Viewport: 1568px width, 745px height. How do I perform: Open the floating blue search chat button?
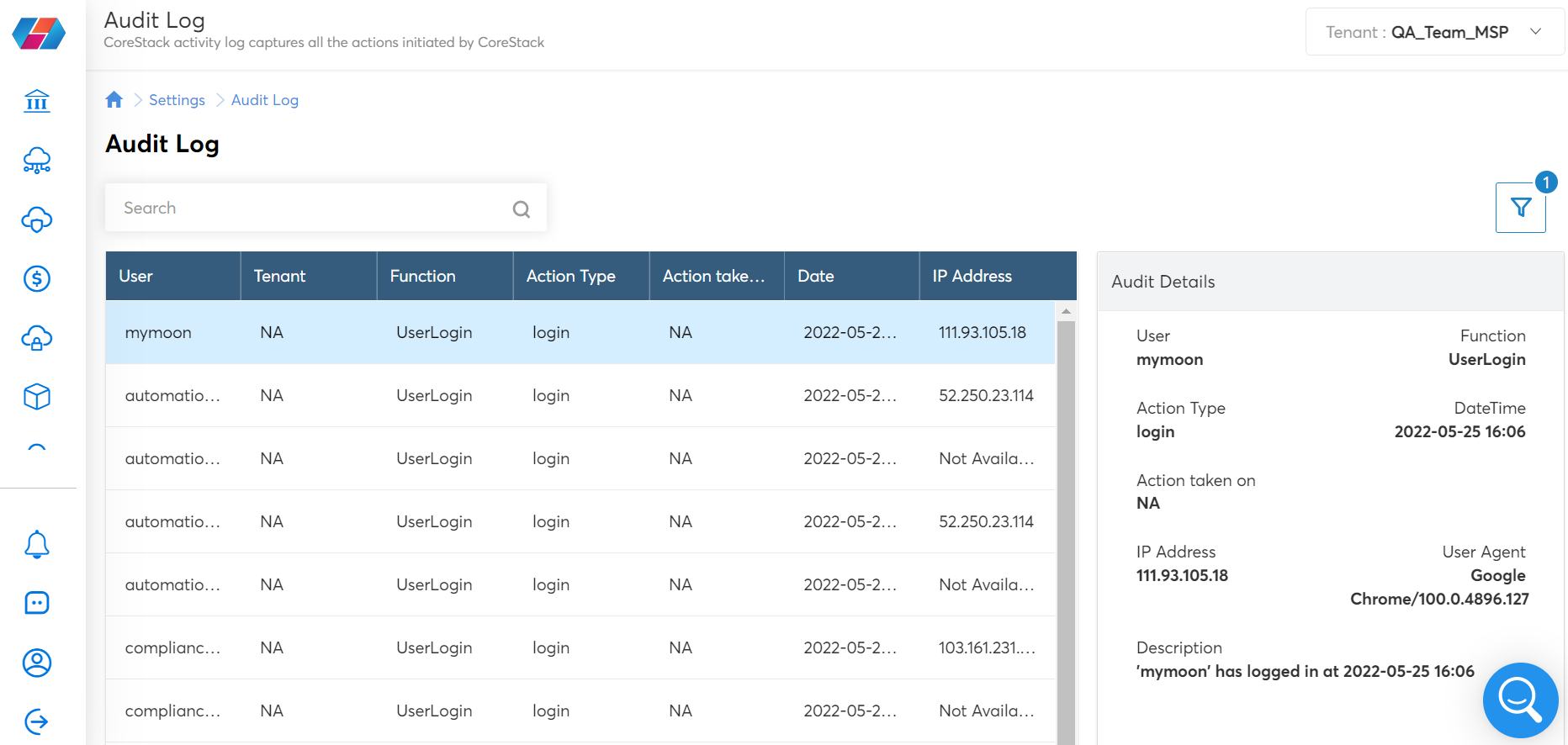(x=1521, y=700)
